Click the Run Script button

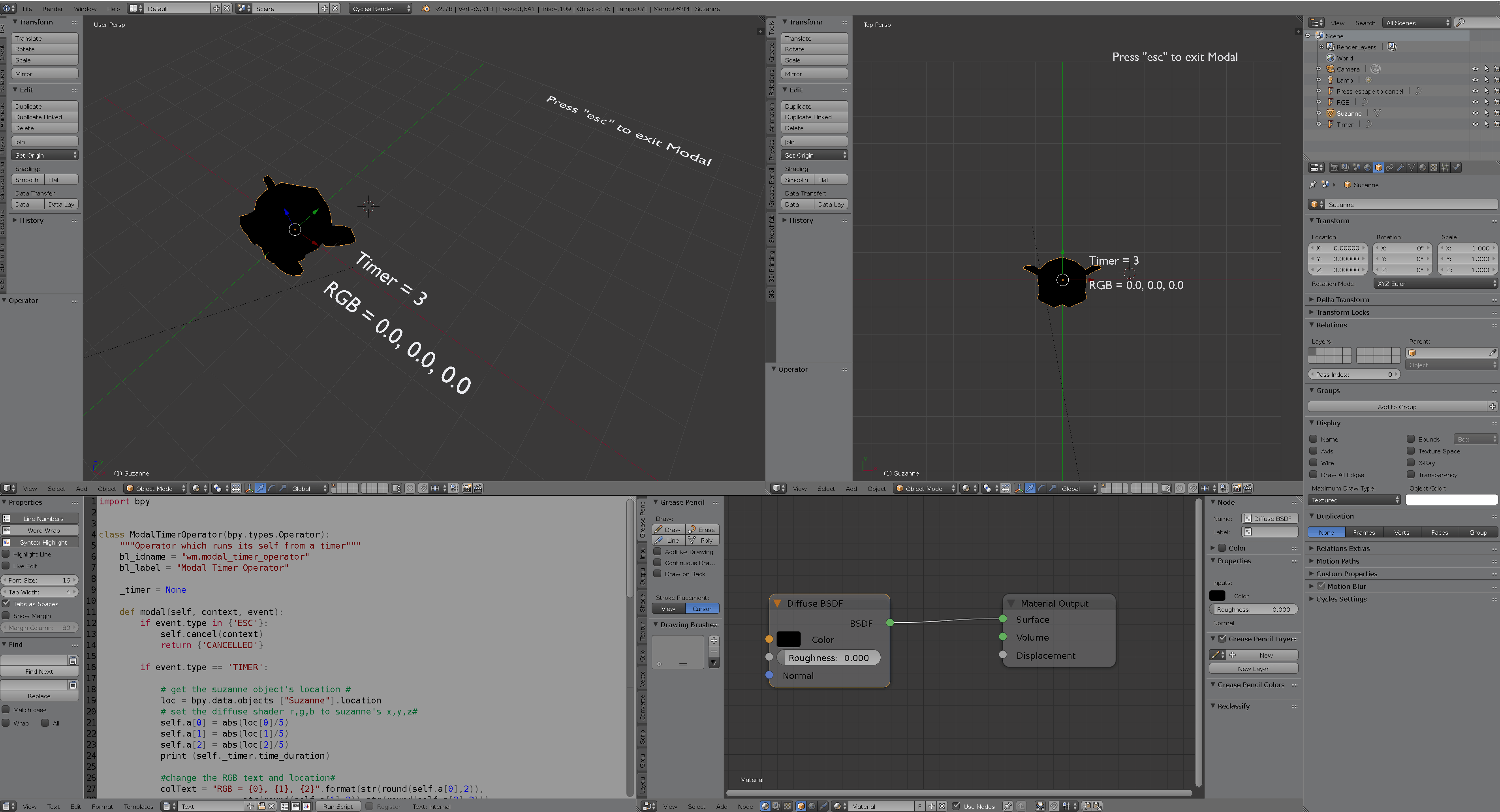338,806
